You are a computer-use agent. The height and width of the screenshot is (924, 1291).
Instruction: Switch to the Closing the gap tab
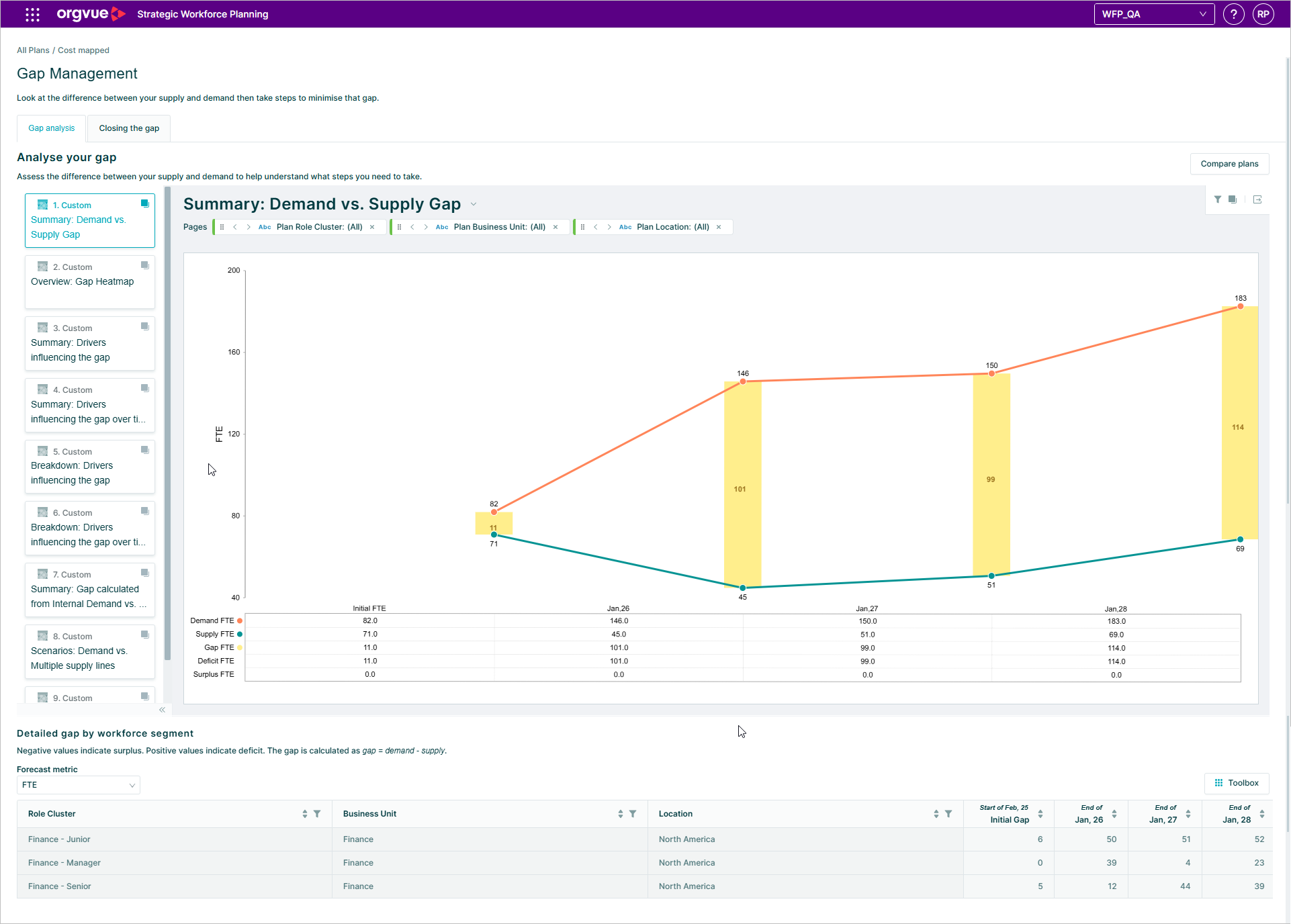129,128
